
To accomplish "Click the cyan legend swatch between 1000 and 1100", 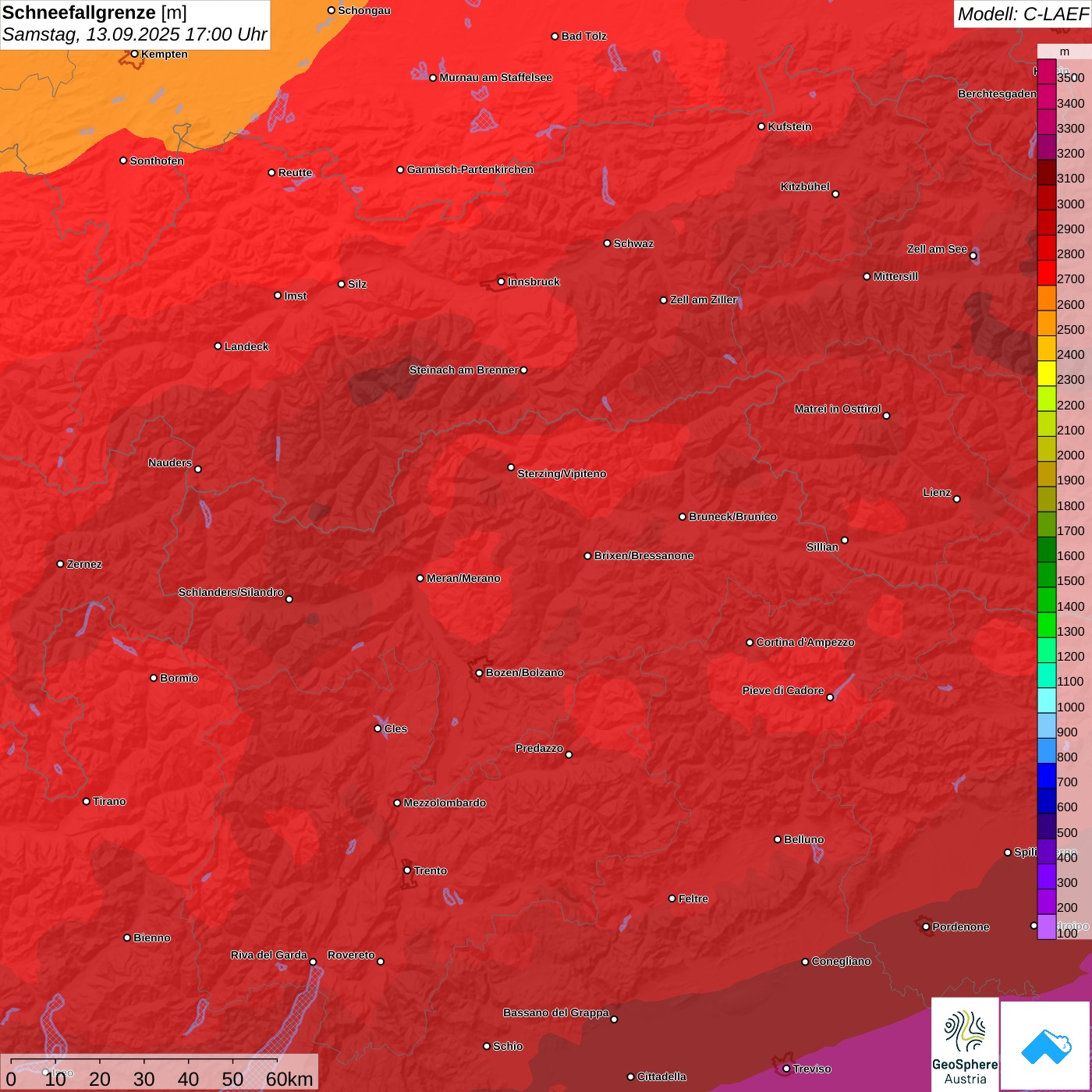I will [x=1046, y=700].
